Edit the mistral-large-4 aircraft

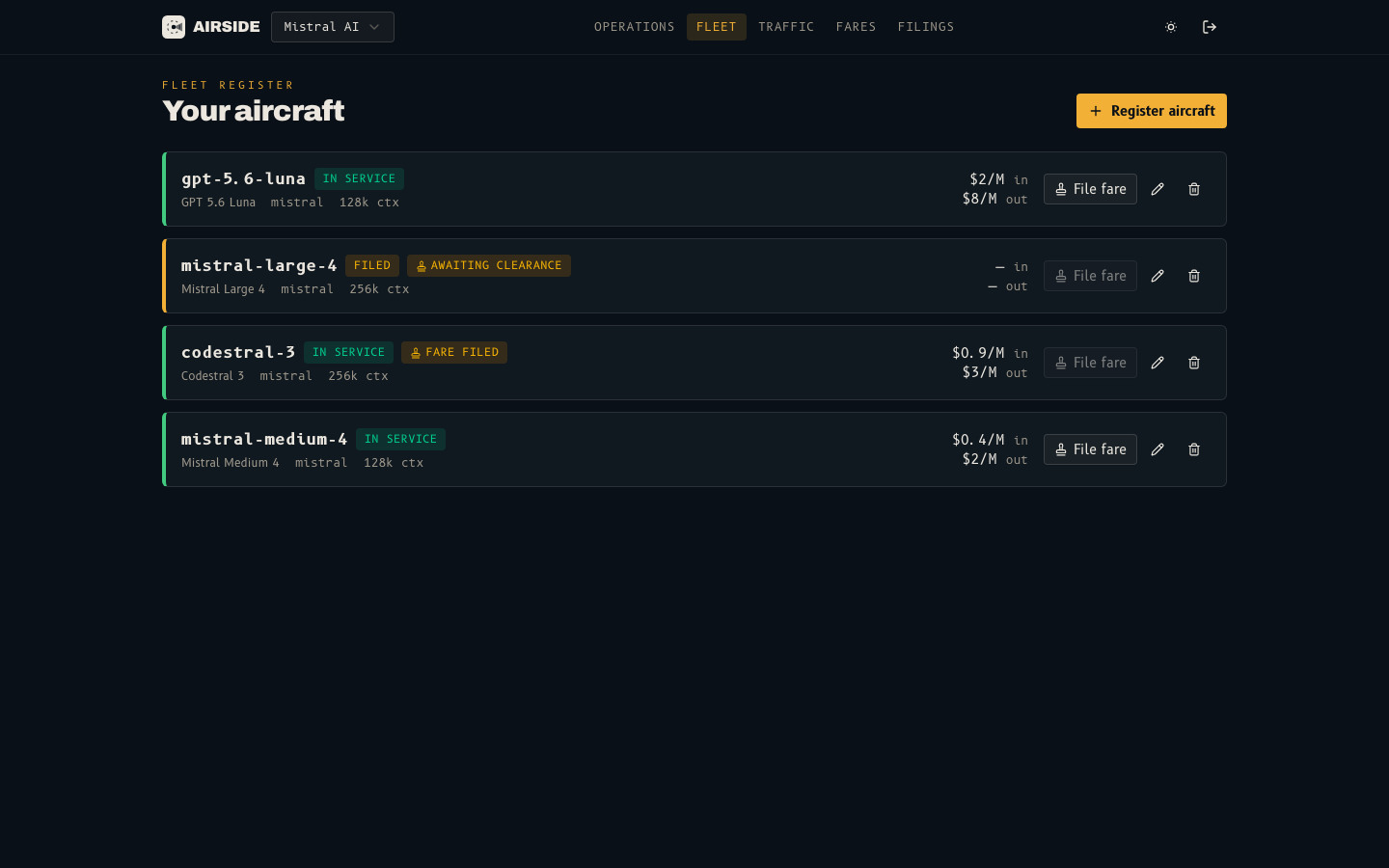tap(1157, 276)
